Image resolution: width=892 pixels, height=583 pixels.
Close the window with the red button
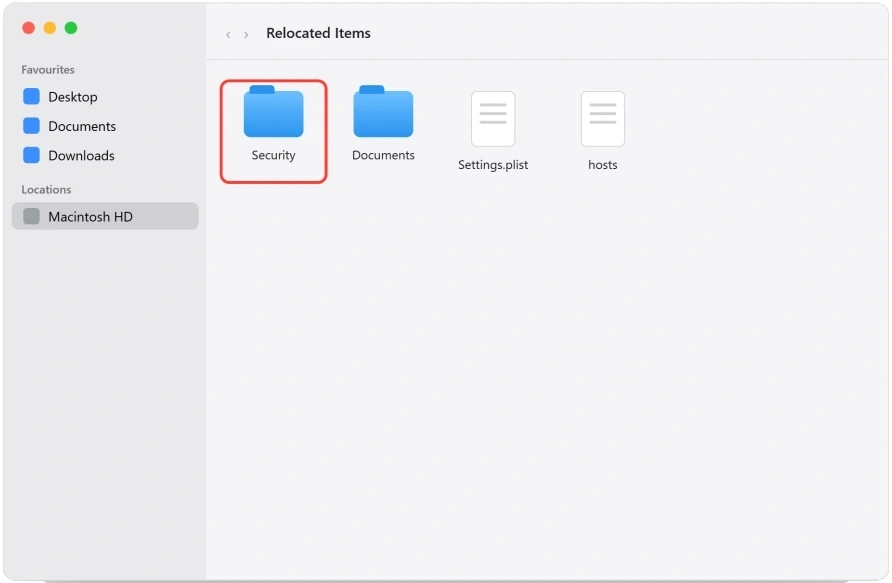click(x=28, y=28)
